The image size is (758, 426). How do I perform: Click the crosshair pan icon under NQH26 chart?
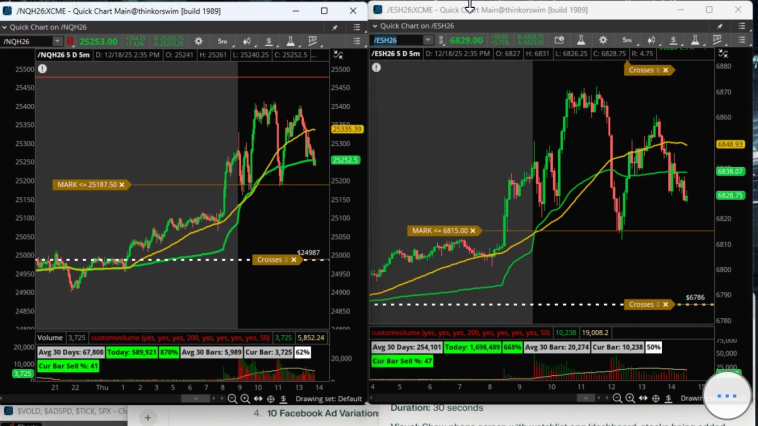pyautogui.click(x=271, y=399)
